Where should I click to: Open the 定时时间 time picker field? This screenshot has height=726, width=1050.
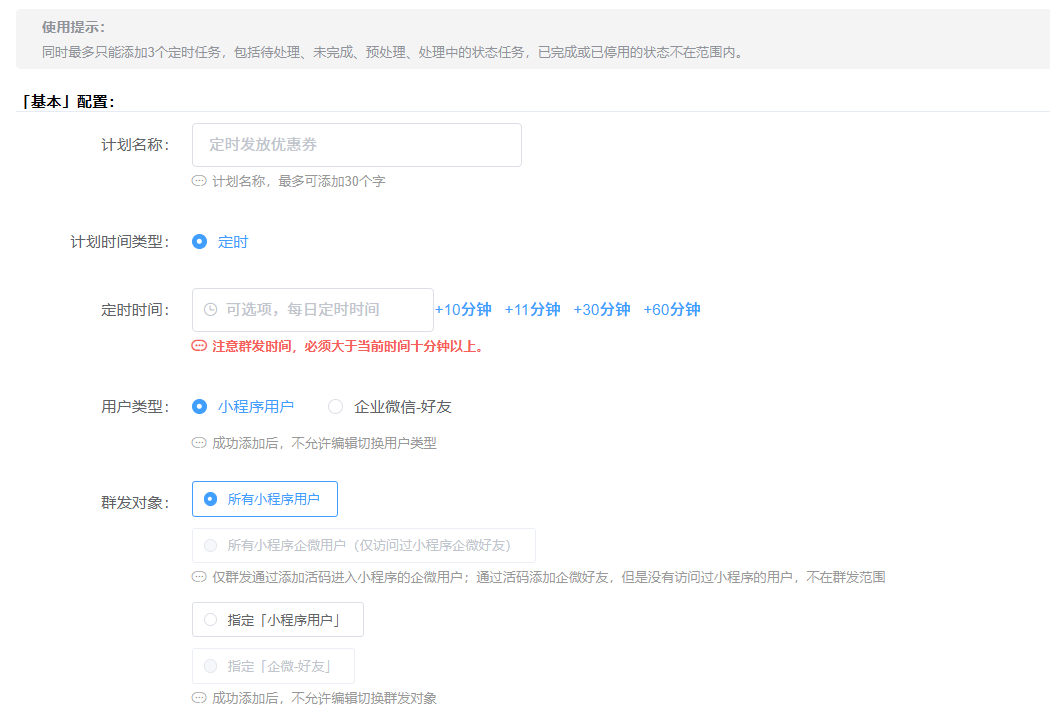coord(320,310)
